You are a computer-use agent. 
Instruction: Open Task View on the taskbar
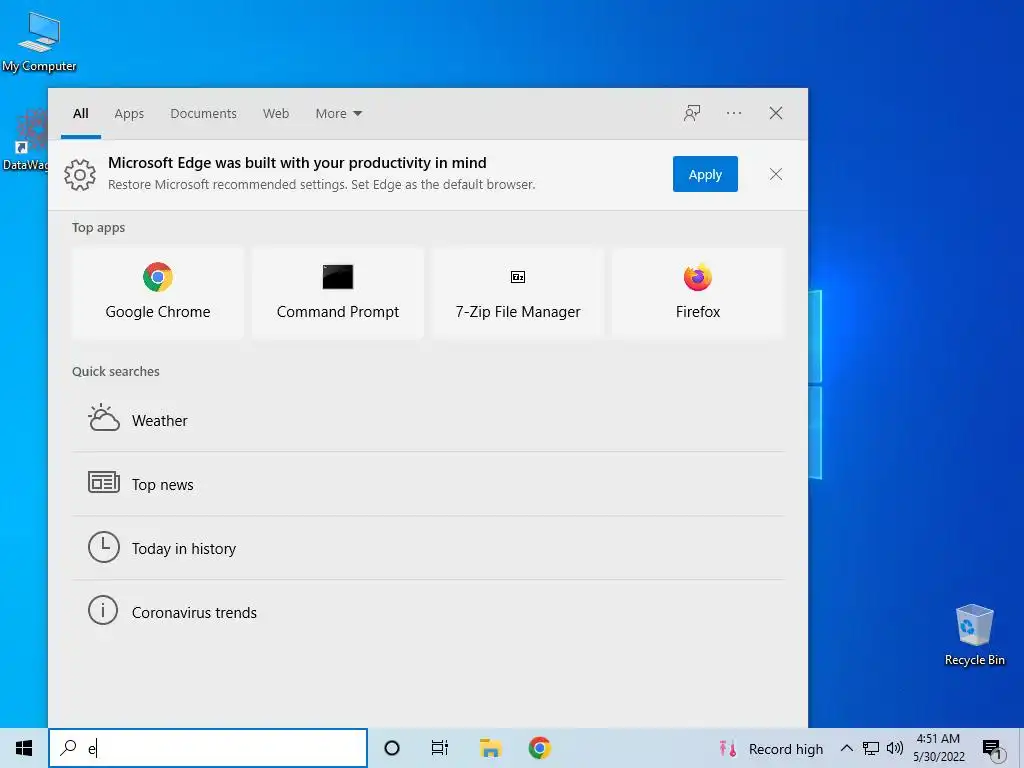coord(440,748)
